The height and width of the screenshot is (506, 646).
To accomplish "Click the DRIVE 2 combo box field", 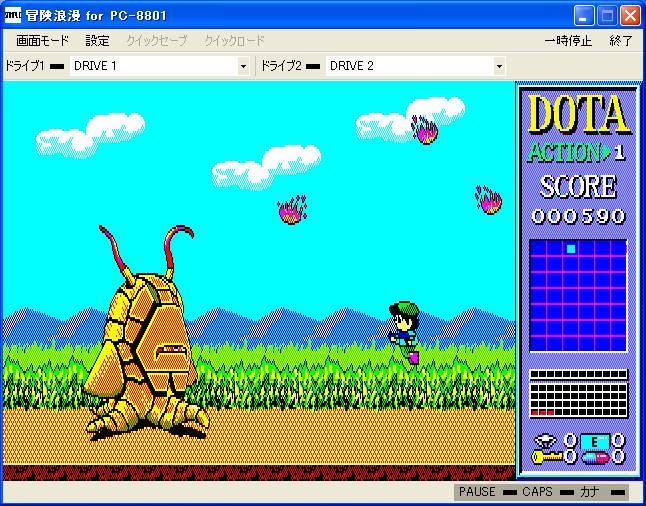I will pos(415,66).
